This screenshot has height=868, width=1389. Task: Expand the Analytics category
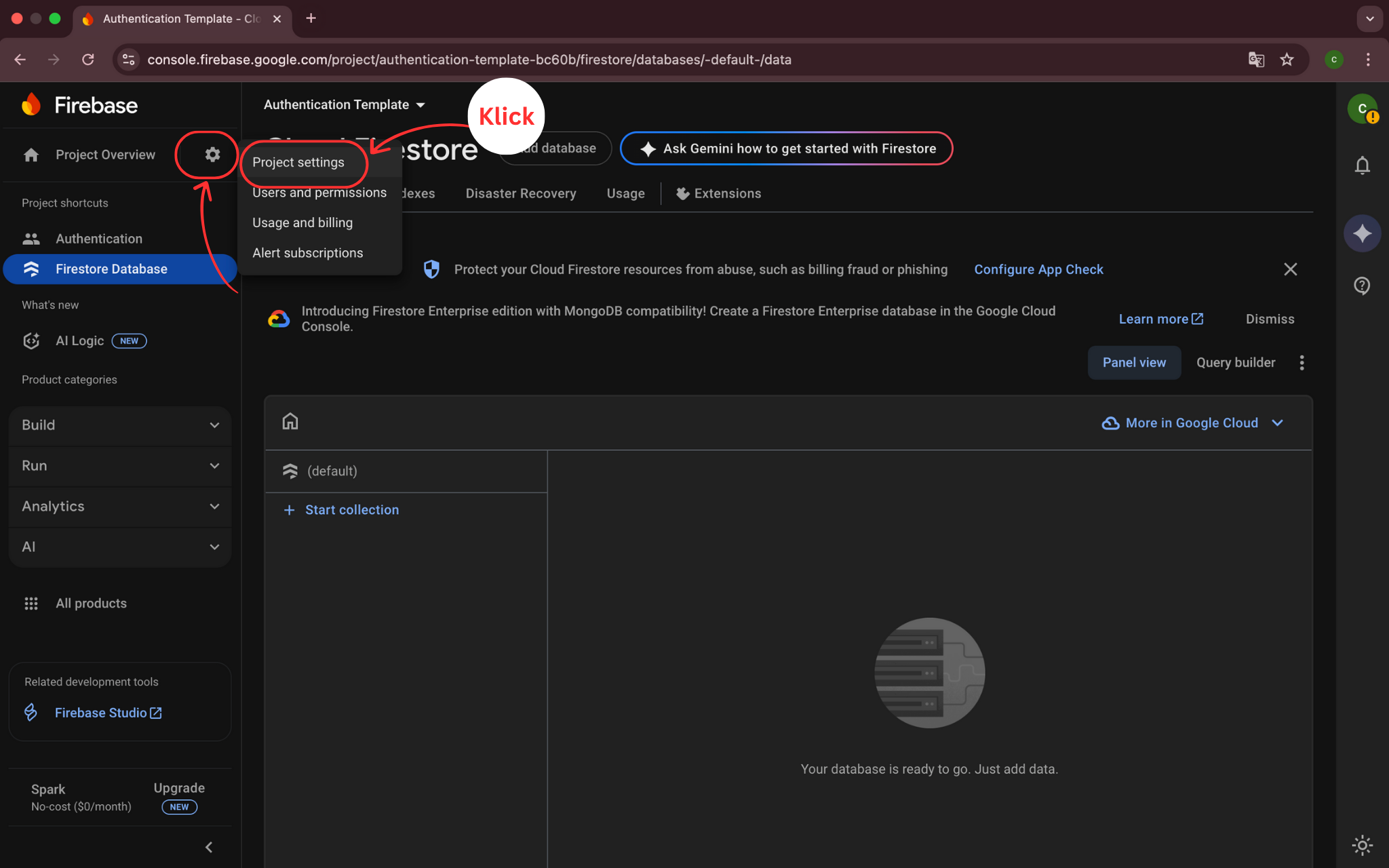tap(120, 507)
